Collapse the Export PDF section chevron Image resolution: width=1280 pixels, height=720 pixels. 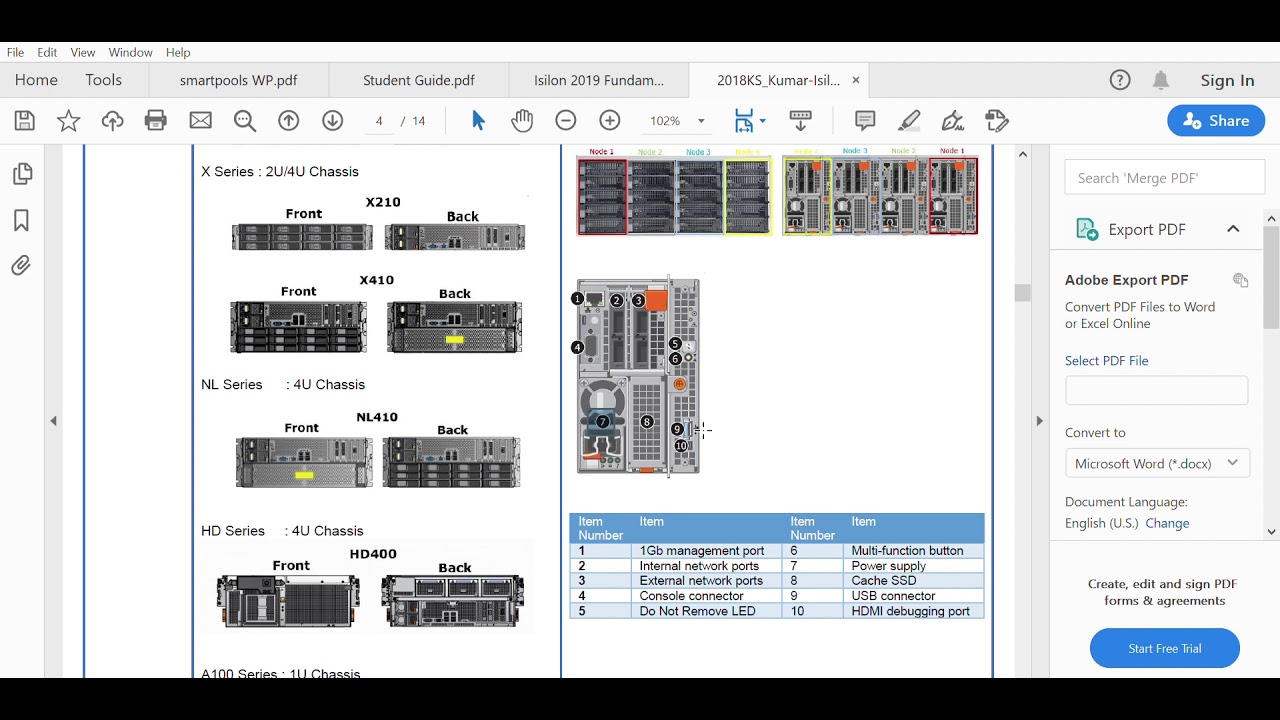[x=1233, y=229]
